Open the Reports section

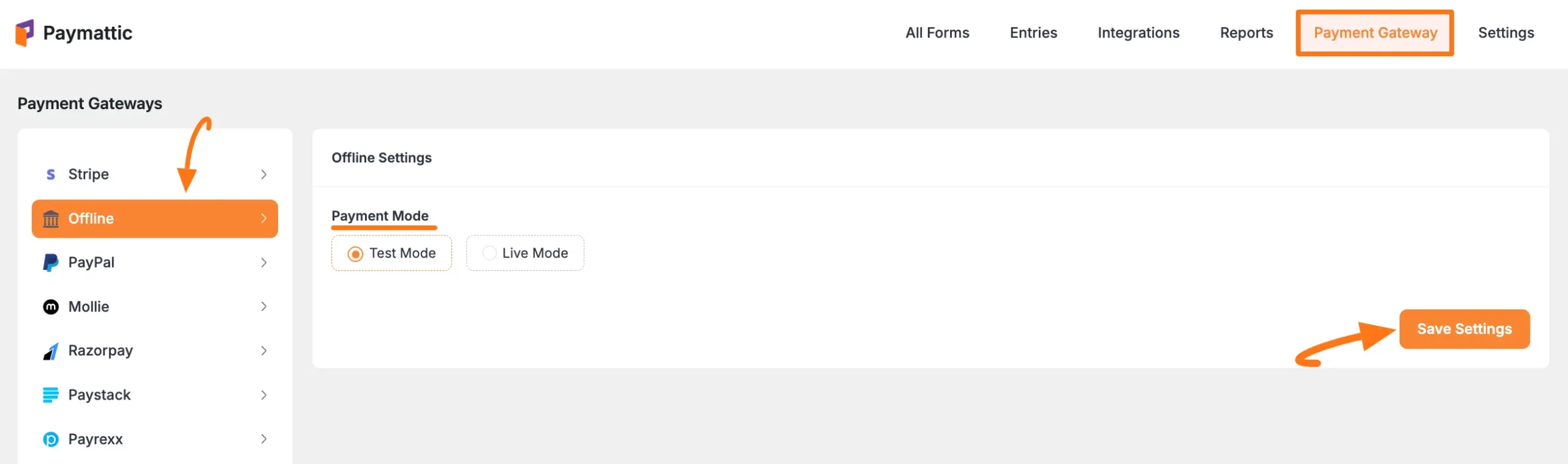[x=1246, y=32]
